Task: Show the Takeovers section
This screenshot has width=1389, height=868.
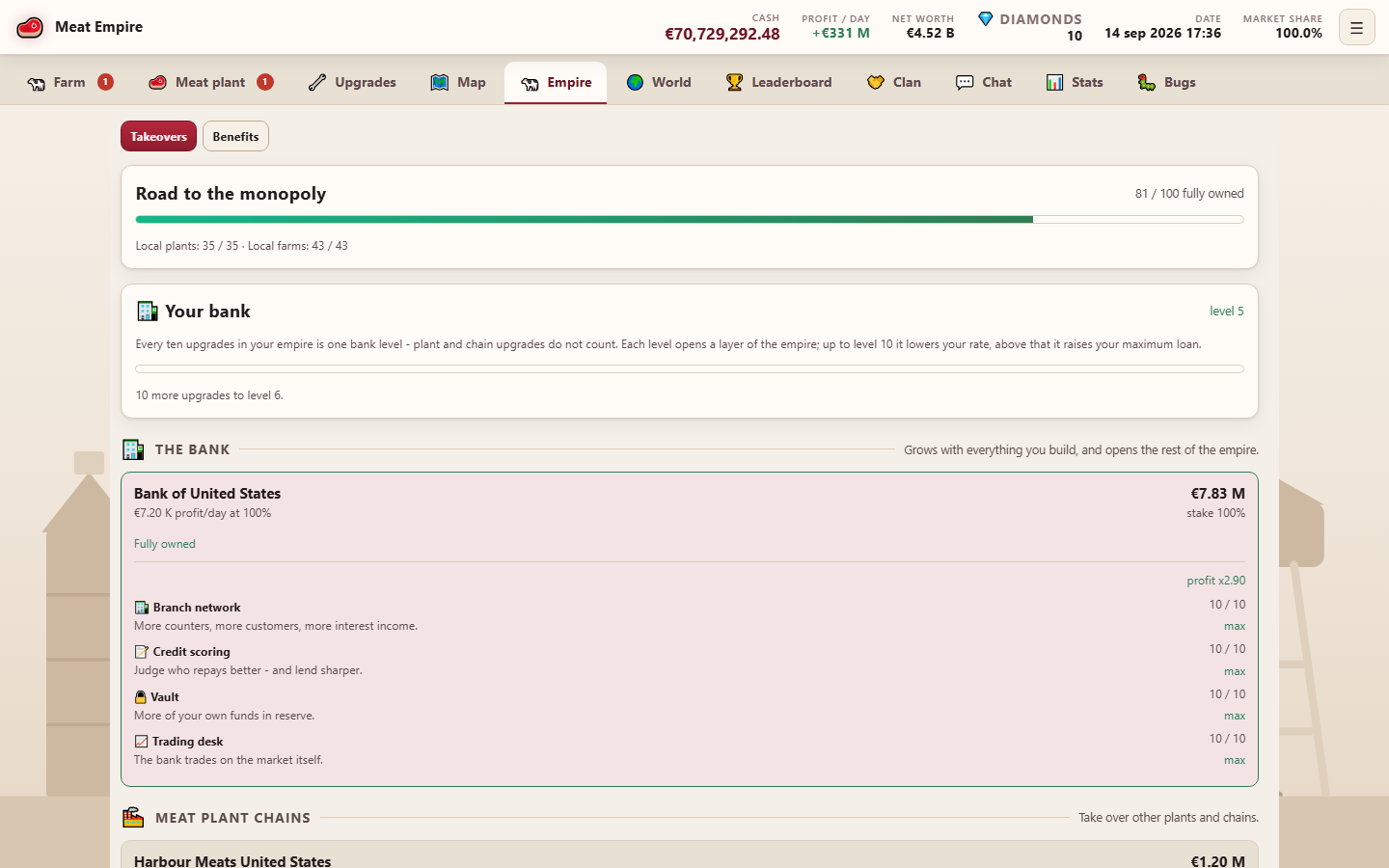Action: [x=158, y=136]
